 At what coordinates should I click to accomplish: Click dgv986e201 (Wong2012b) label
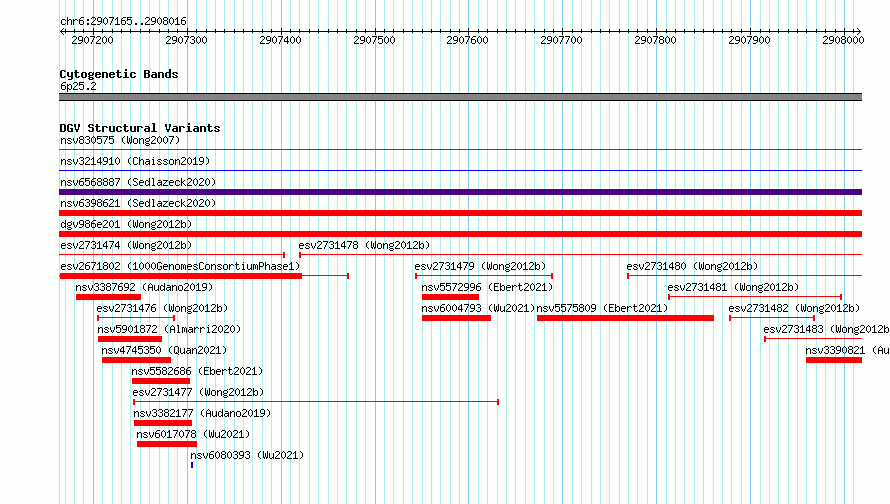click(x=126, y=224)
